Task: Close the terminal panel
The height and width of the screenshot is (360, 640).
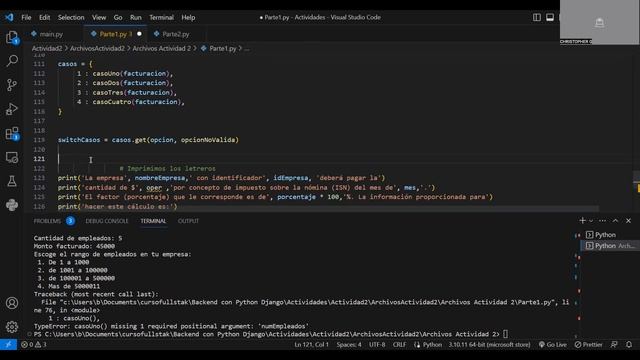Action: [629, 220]
